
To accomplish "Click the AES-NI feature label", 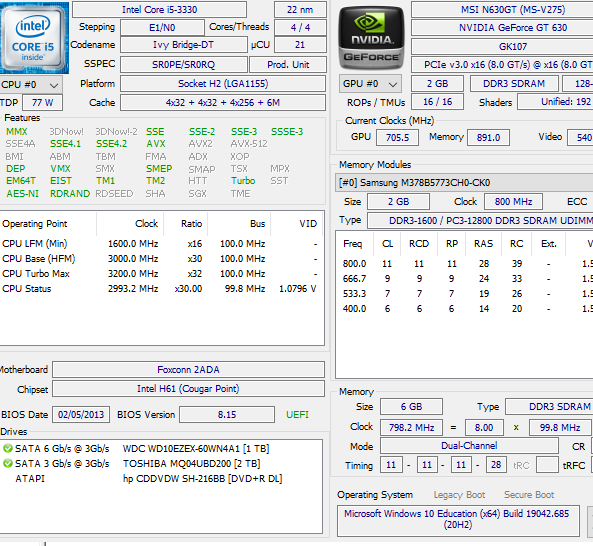I will tap(22, 194).
